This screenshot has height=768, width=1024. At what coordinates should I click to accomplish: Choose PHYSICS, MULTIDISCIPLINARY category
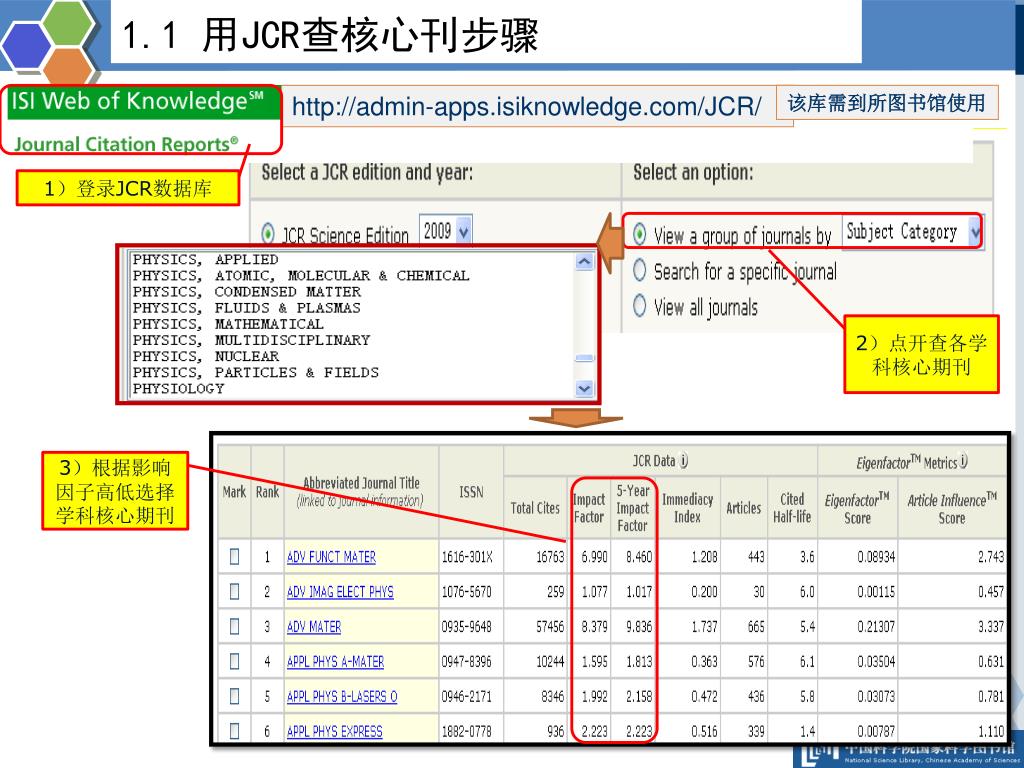(251, 340)
